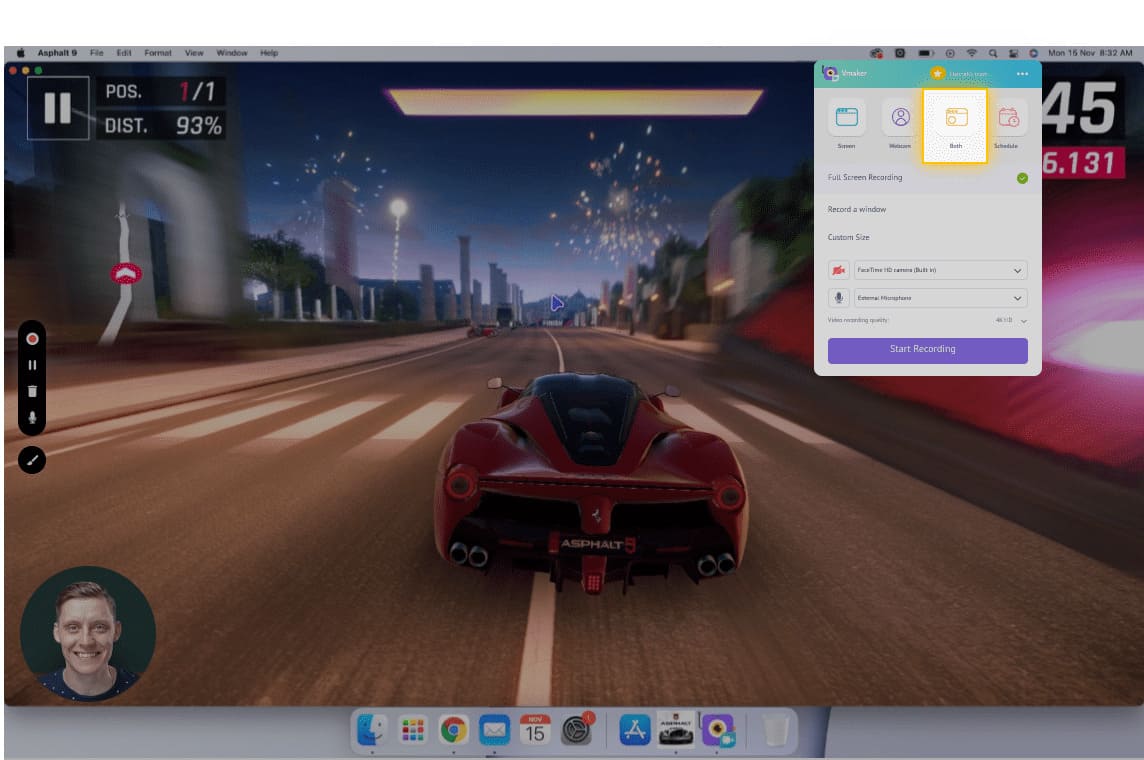The width and height of the screenshot is (1144, 760).
Task: Click the Start Recording button
Action: coord(927,350)
